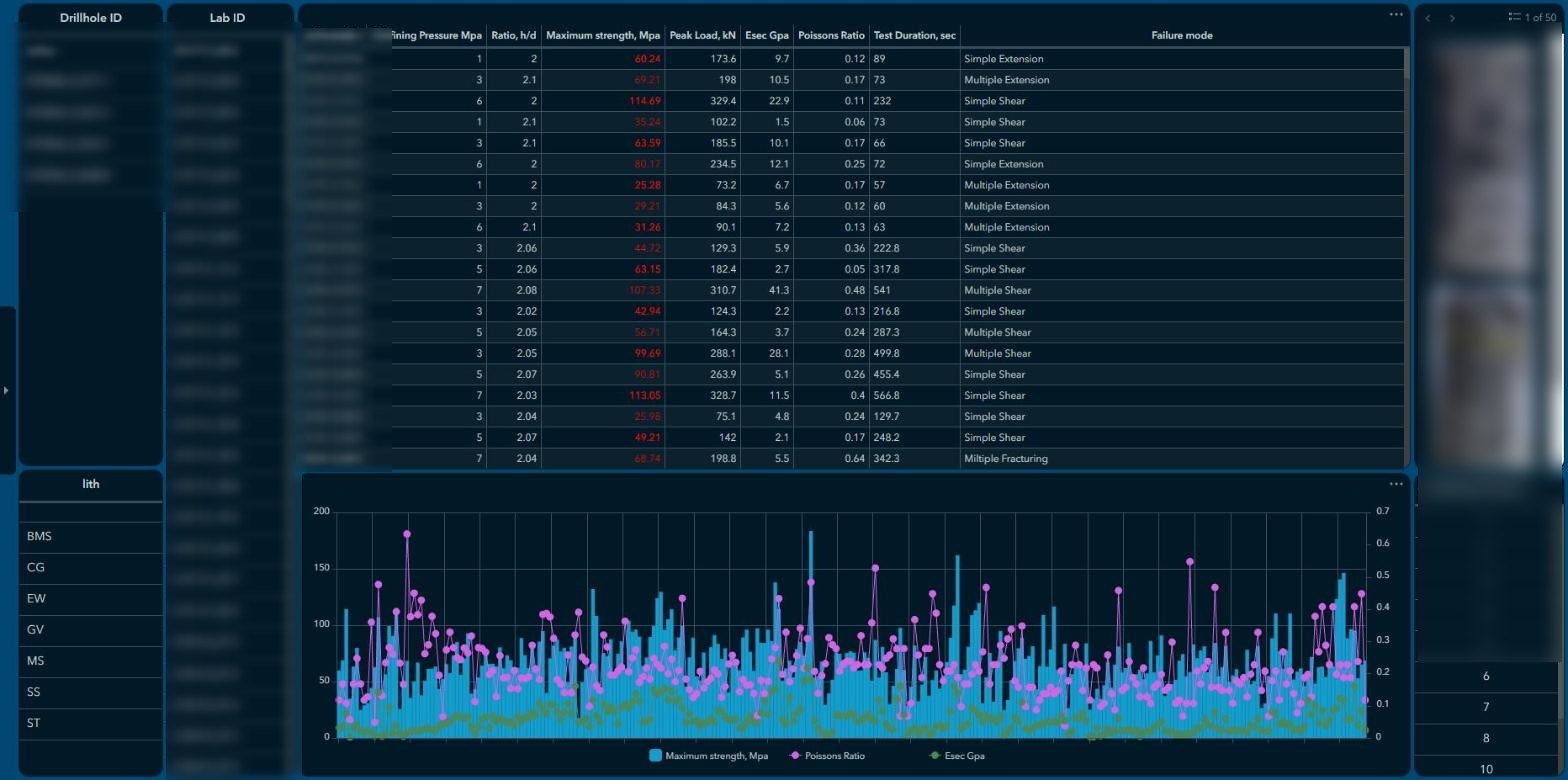
Task: Toggle the Esec Gpa legend series
Action: [957, 756]
